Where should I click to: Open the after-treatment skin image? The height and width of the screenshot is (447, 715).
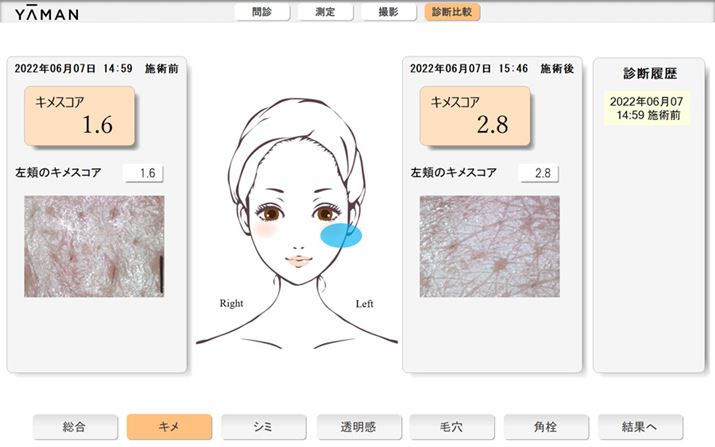pyautogui.click(x=489, y=246)
